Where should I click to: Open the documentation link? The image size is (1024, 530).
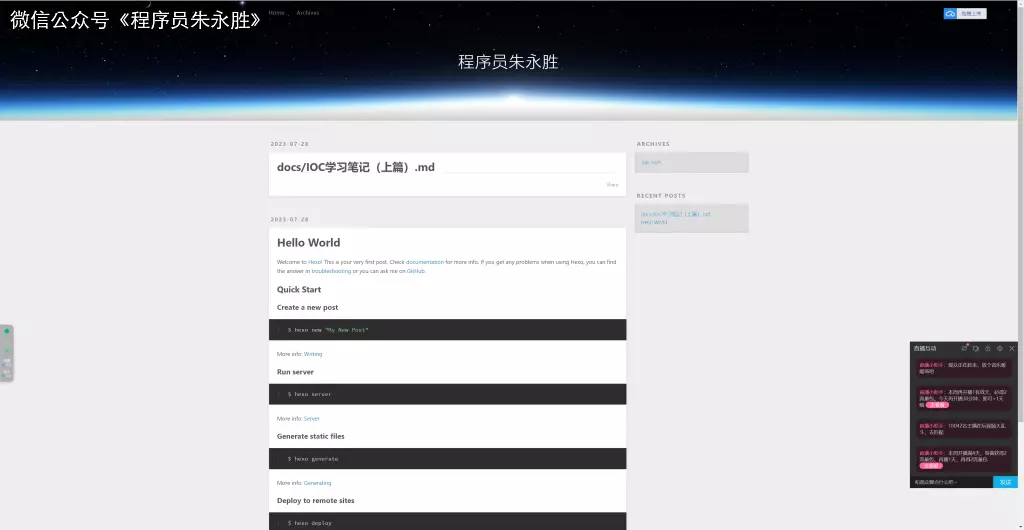425,262
